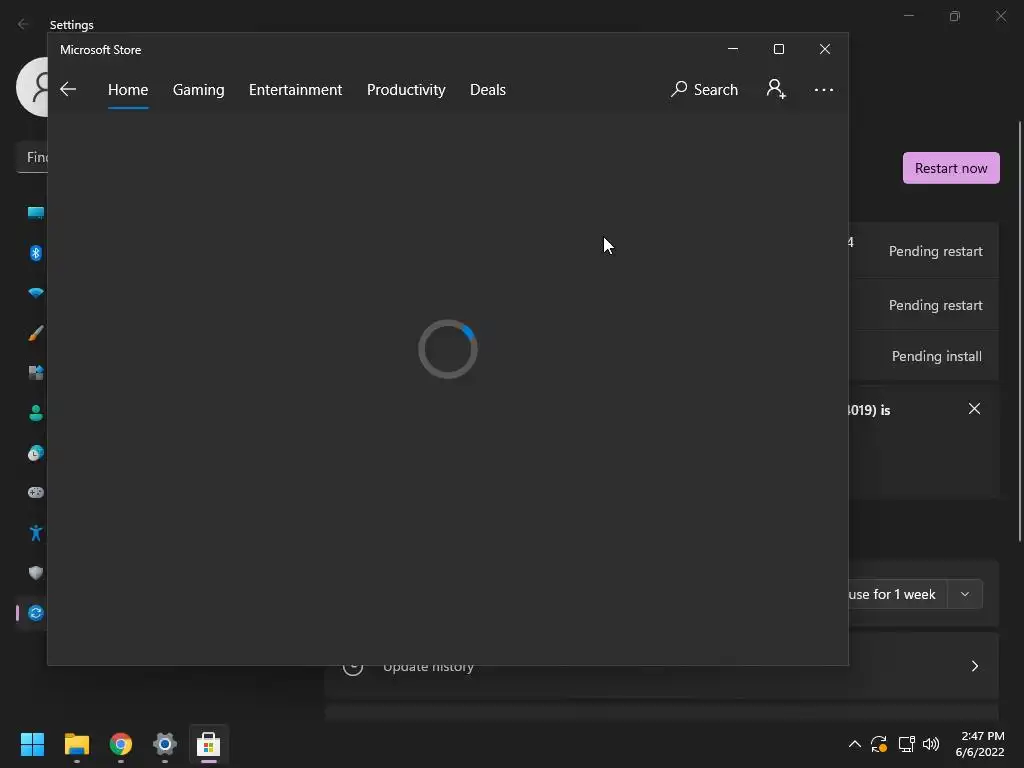Open Gaming controller icon in Settings sidebar
The height and width of the screenshot is (768, 1024).
[x=35, y=492]
